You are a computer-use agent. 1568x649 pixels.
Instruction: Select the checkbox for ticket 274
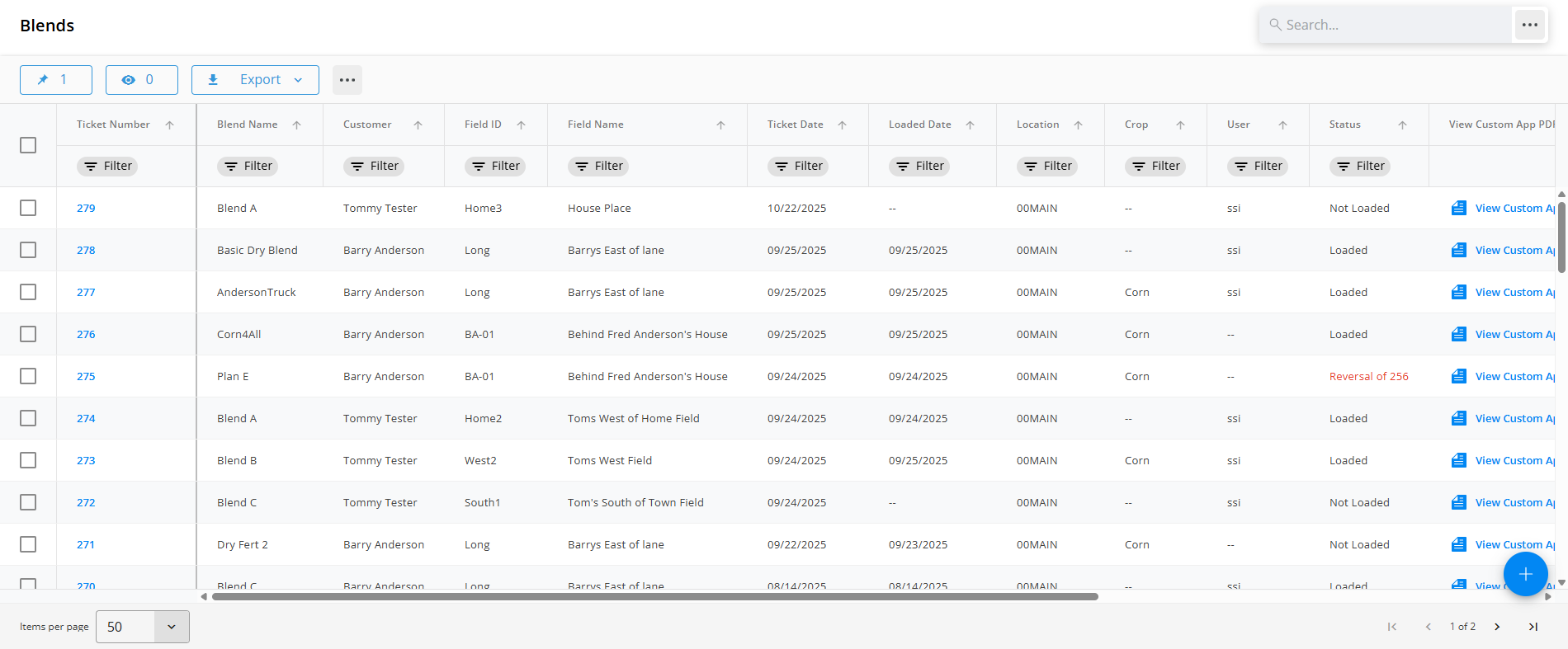[28, 418]
